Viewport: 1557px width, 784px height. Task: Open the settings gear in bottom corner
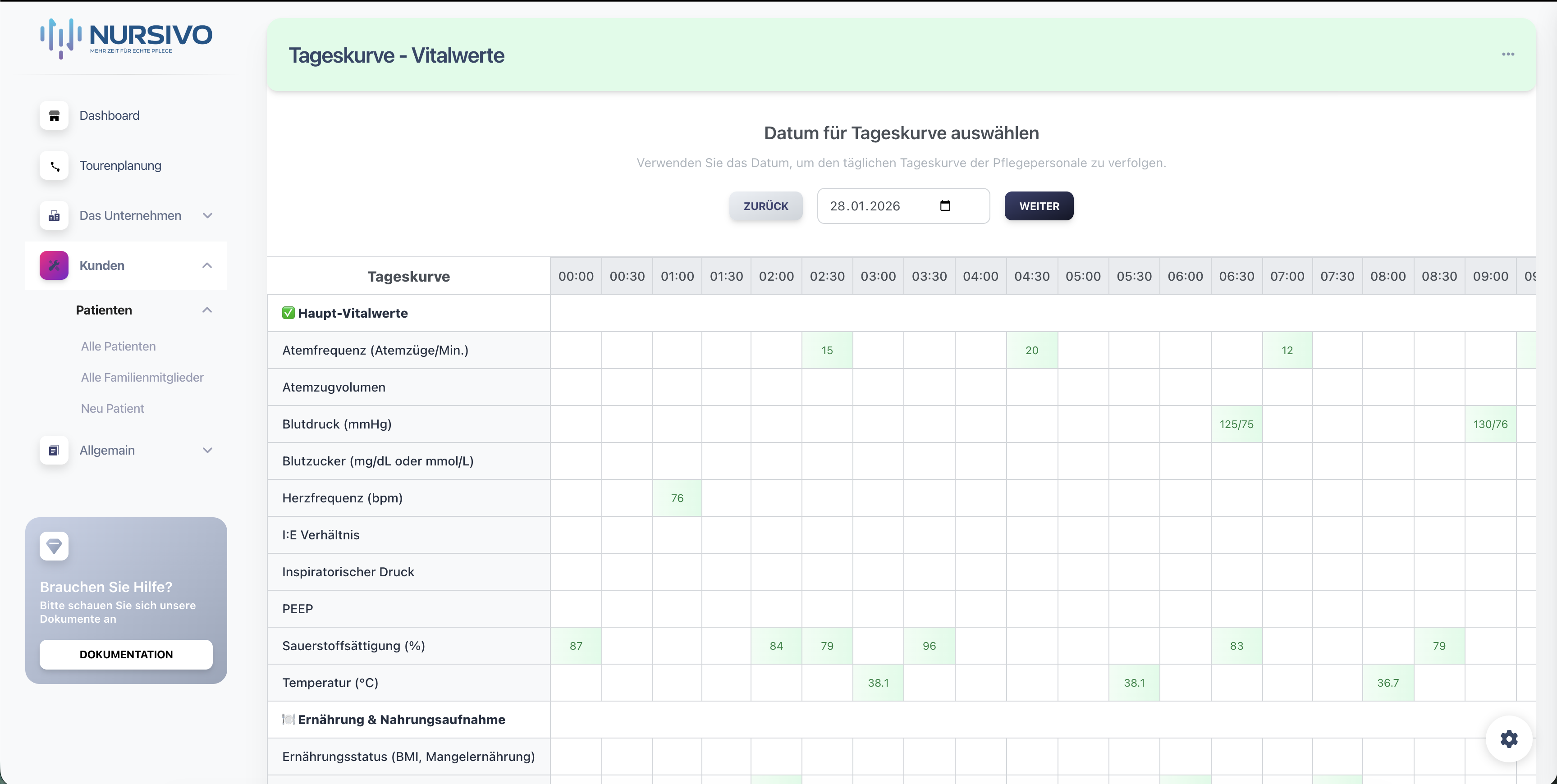point(1509,738)
